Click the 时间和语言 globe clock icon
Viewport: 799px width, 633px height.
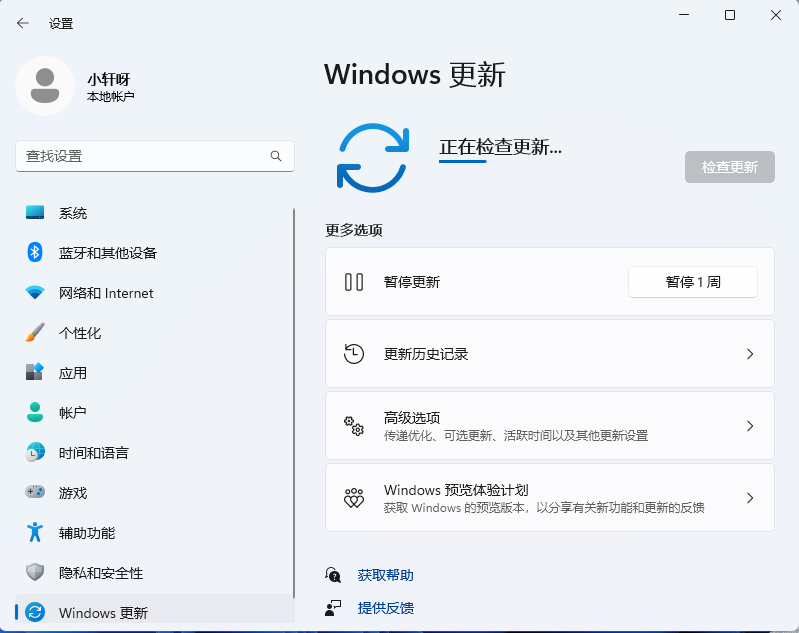(x=35, y=452)
